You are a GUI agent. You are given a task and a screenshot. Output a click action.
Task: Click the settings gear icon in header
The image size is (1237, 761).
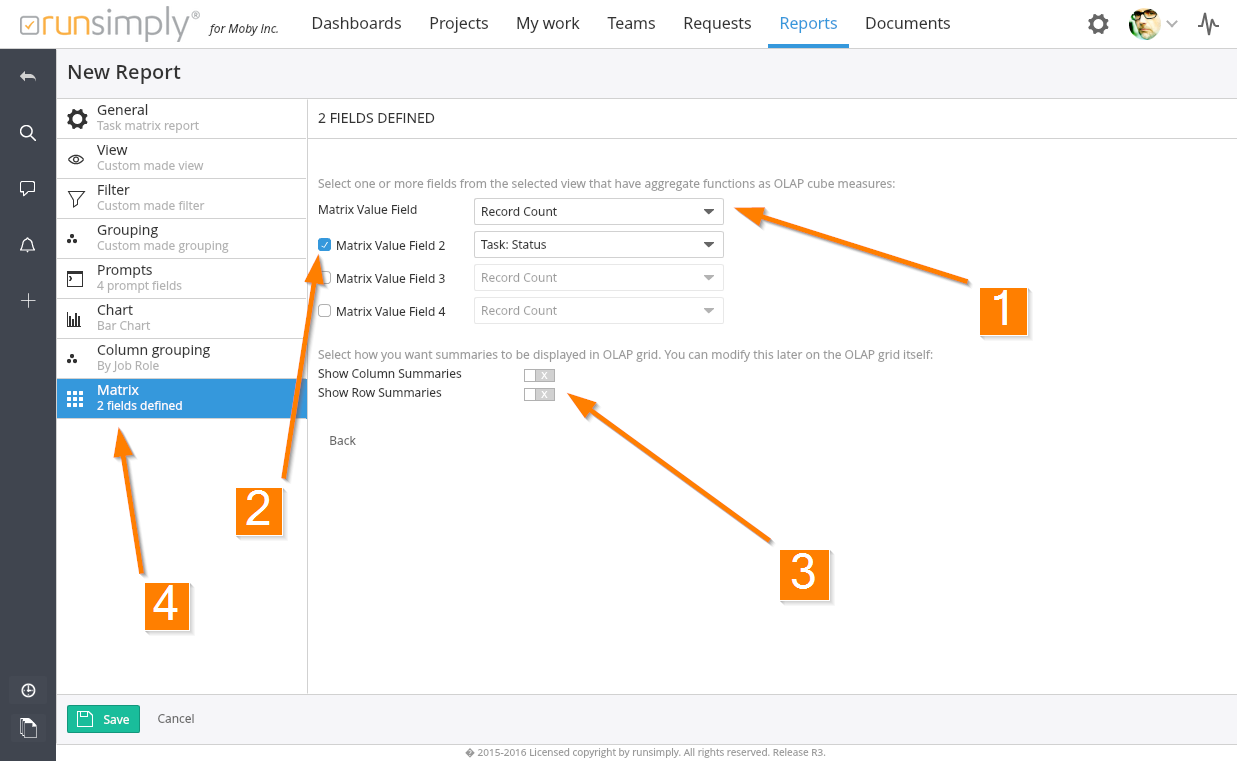1098,24
